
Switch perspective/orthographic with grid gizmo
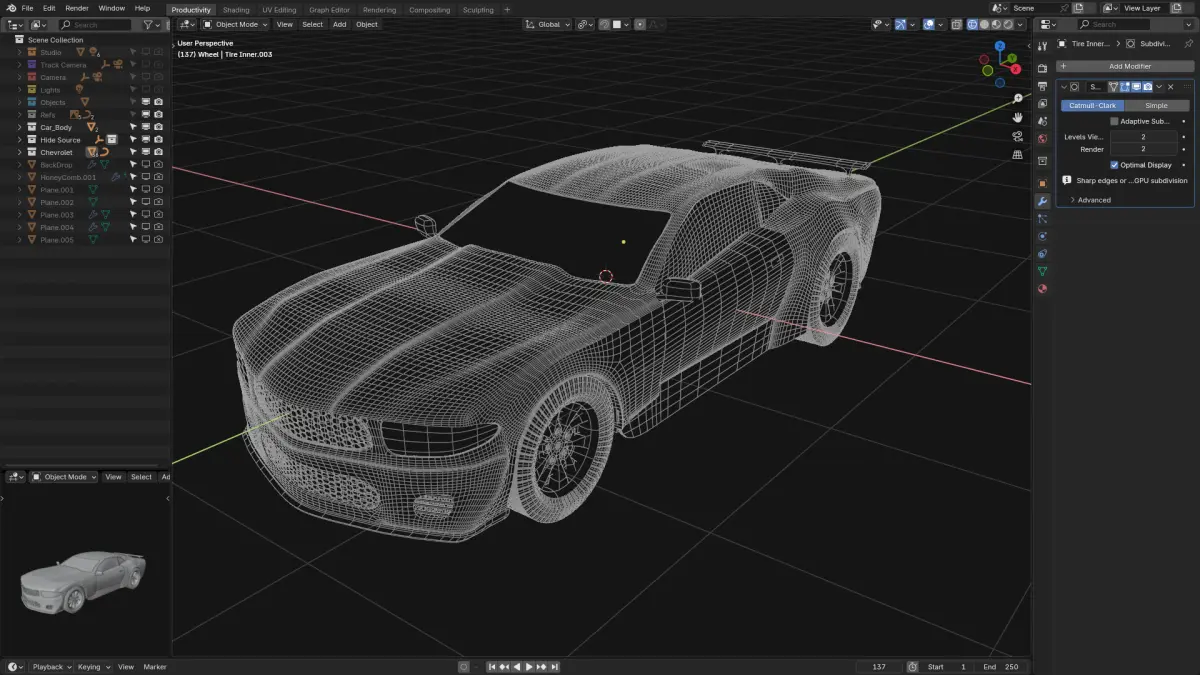1018,155
